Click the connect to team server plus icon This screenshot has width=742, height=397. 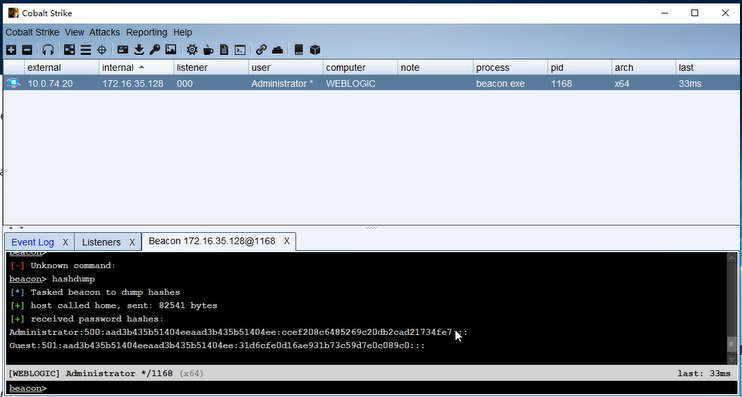[11, 50]
